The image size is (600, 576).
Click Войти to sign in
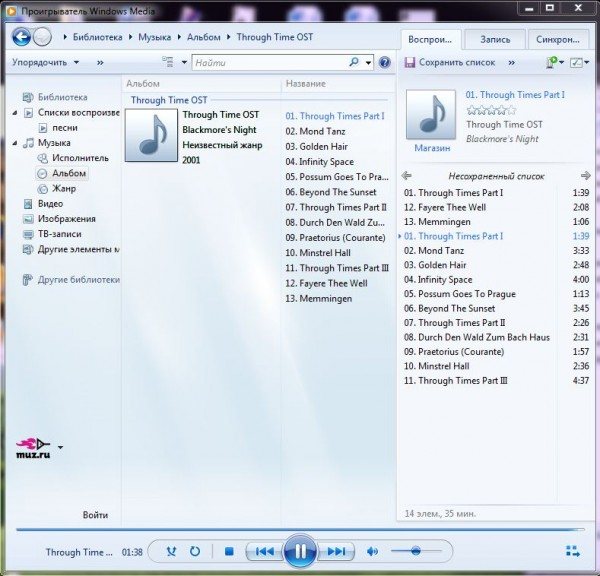coord(95,515)
